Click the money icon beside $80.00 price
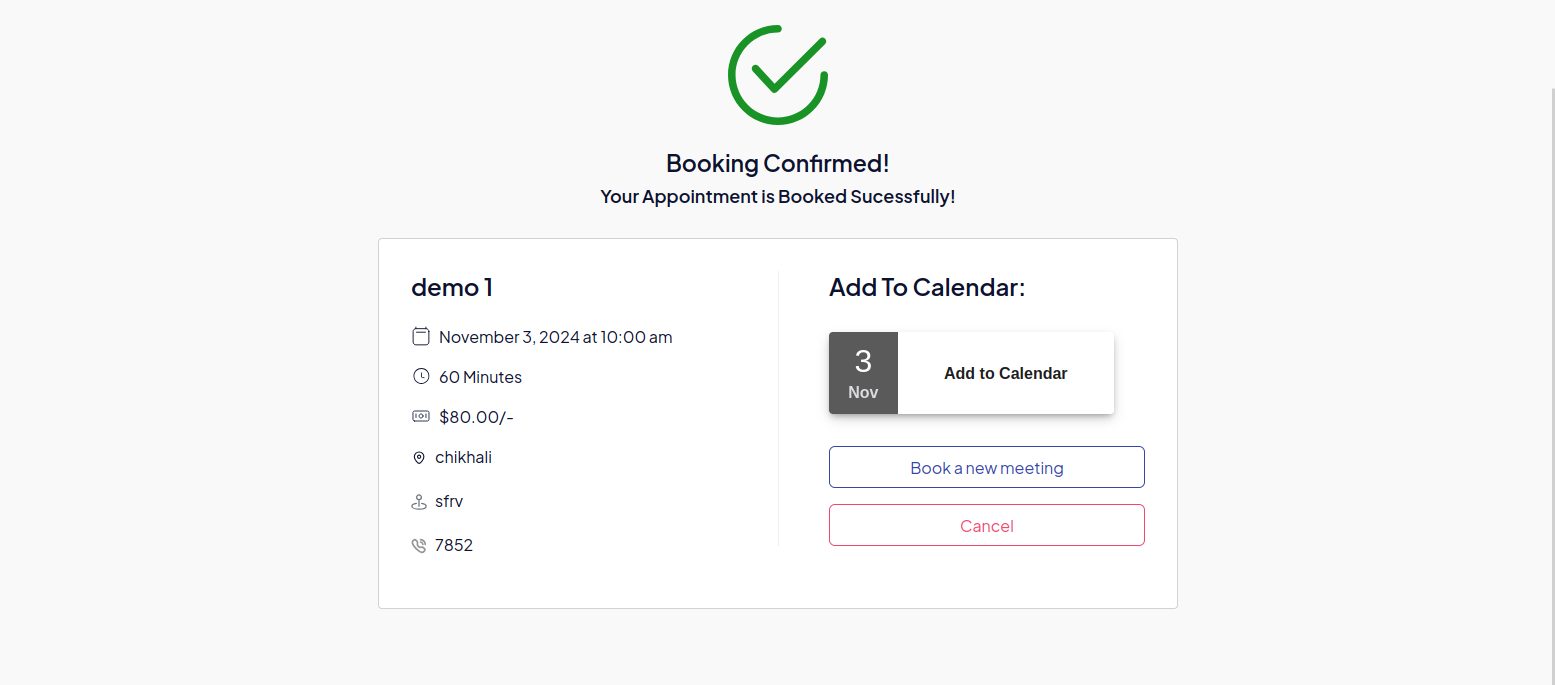Viewport: 1555px width, 685px height. click(x=421, y=416)
